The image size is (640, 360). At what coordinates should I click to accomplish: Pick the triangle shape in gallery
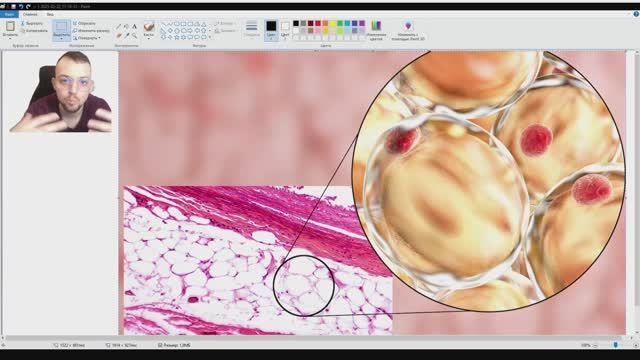point(204,24)
